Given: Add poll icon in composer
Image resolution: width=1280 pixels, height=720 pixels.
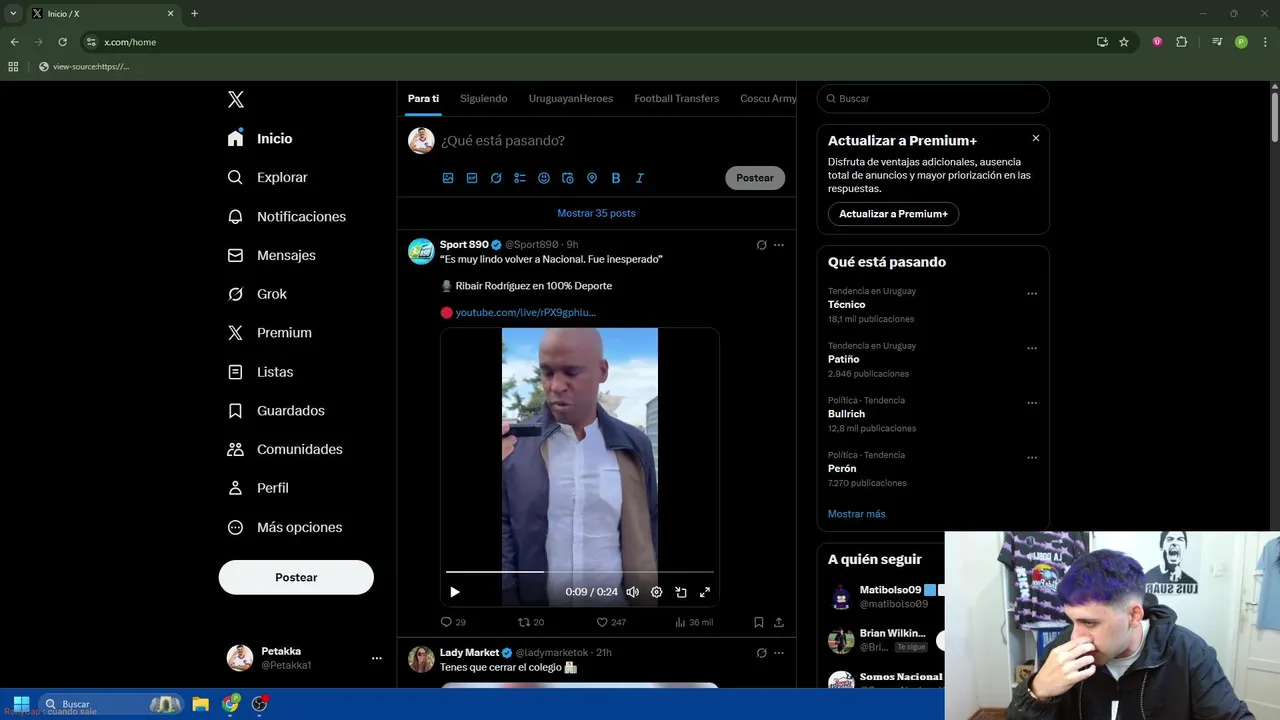Looking at the screenshot, I should click(x=520, y=178).
